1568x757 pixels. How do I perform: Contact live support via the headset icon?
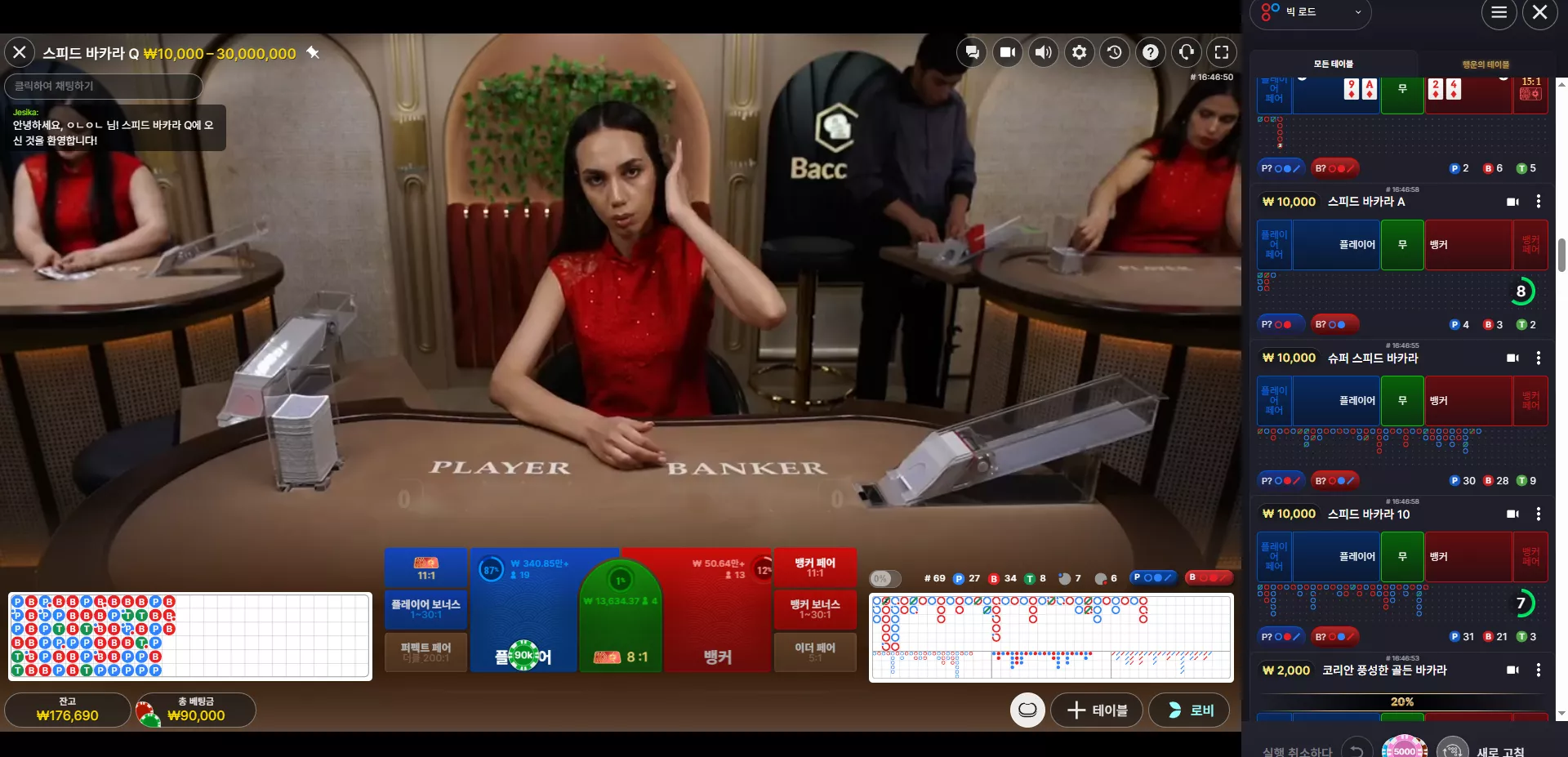1187,52
